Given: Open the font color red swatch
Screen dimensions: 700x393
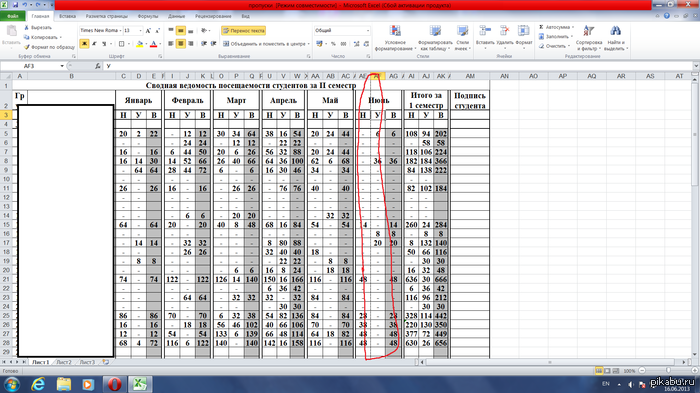Looking at the screenshot, I should pos(154,44).
